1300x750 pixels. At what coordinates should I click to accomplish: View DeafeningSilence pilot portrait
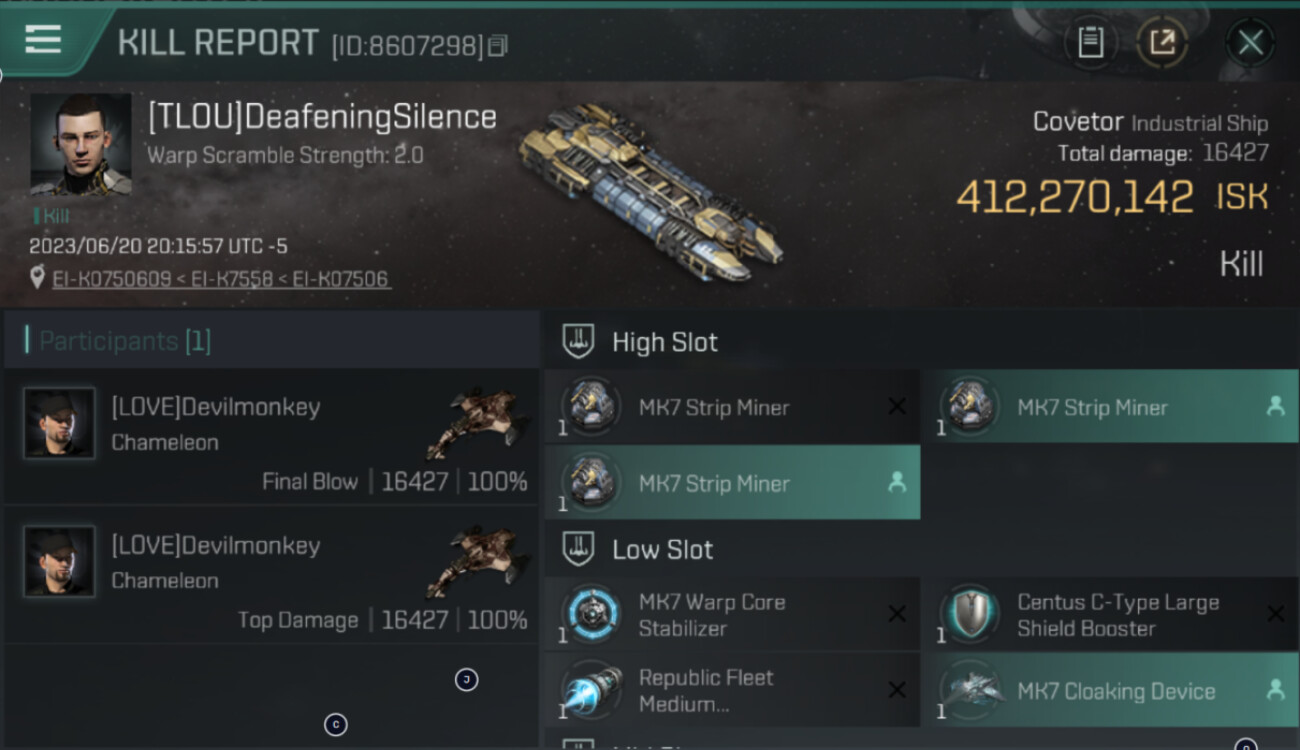point(80,143)
